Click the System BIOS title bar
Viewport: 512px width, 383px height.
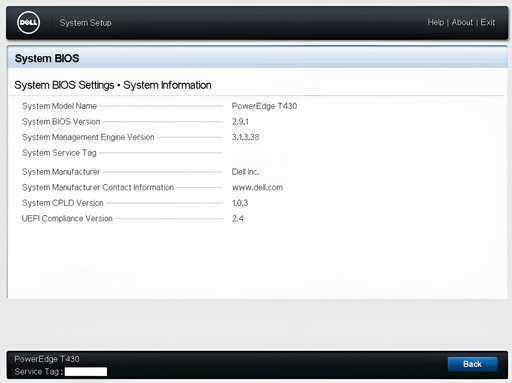257,58
